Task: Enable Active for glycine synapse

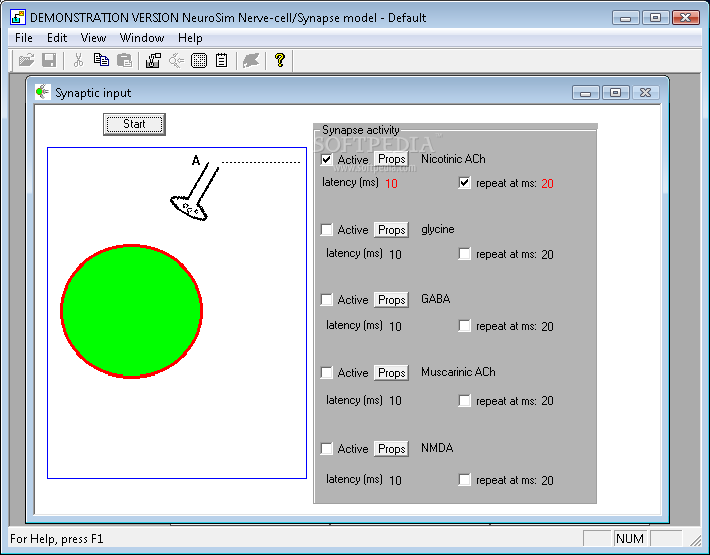Action: (x=326, y=230)
